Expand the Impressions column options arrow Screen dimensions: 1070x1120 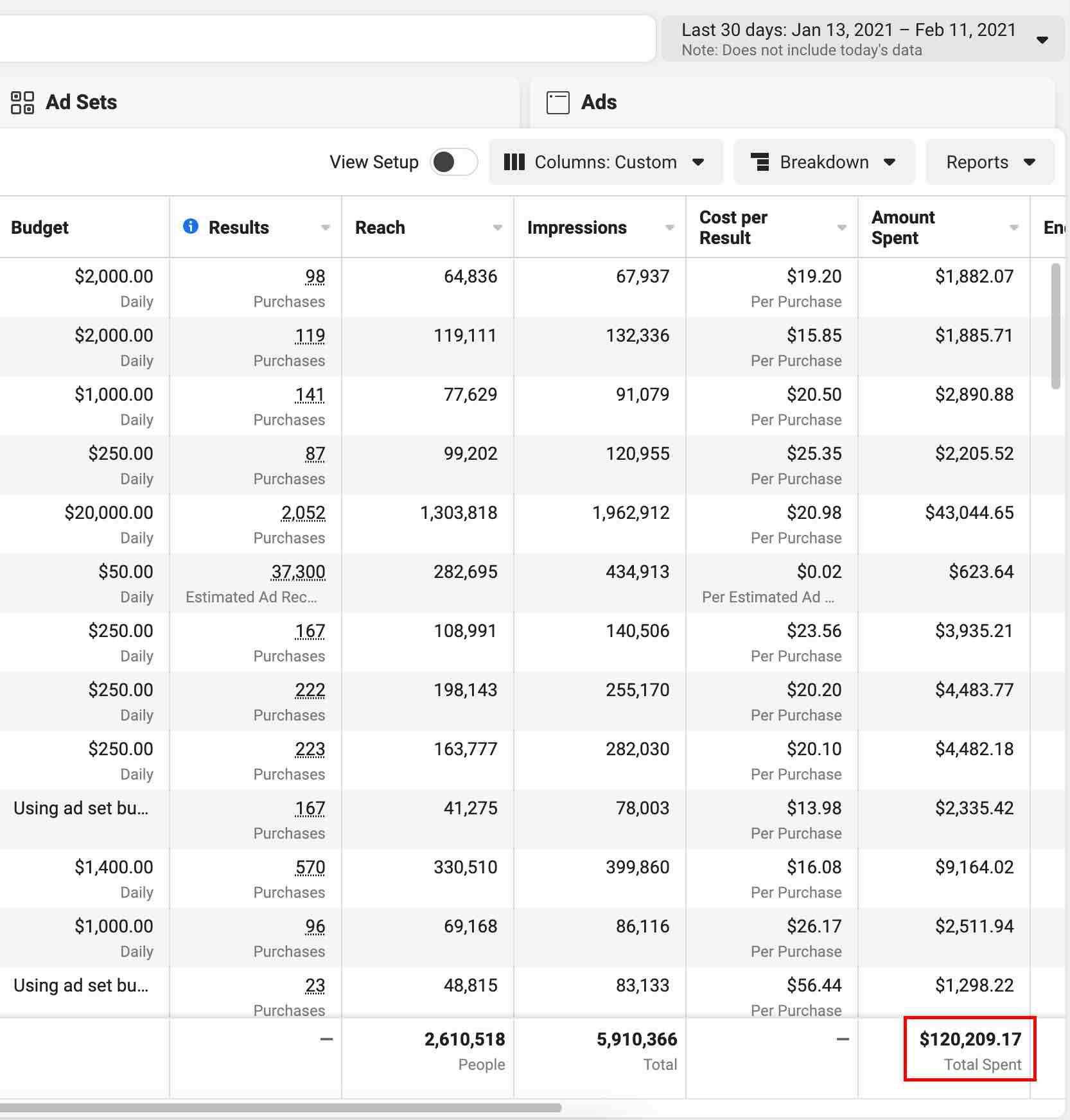[x=670, y=227]
